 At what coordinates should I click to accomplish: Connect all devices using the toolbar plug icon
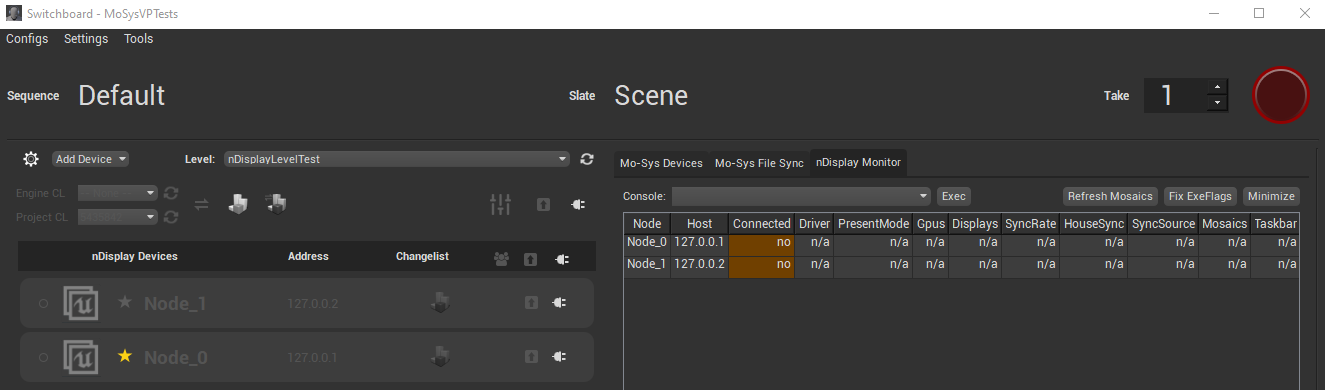point(577,204)
